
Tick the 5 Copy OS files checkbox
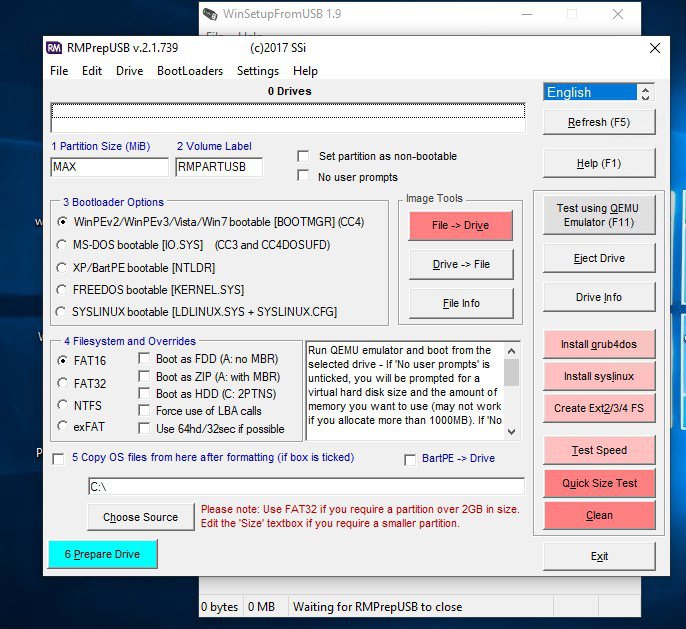(58, 459)
